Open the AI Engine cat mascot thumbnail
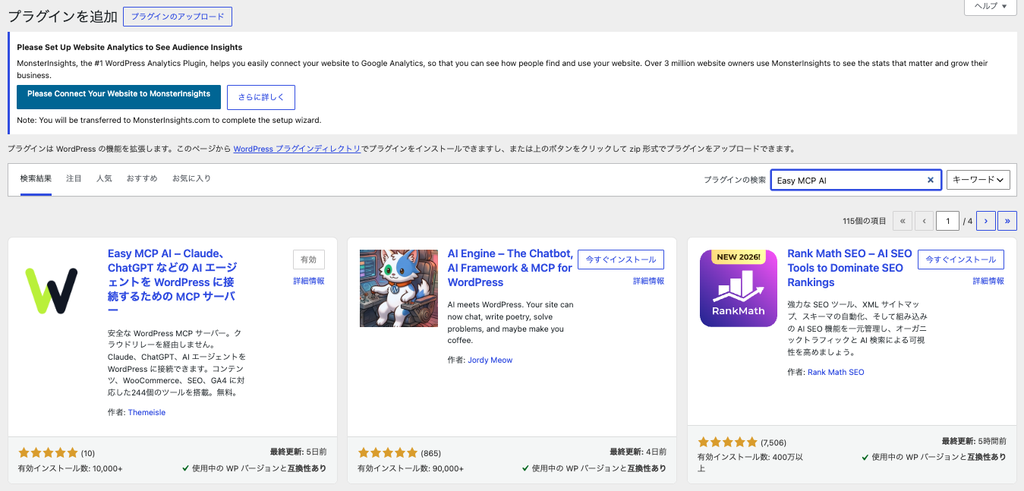The height and width of the screenshot is (491, 1024). pyautogui.click(x=398, y=288)
